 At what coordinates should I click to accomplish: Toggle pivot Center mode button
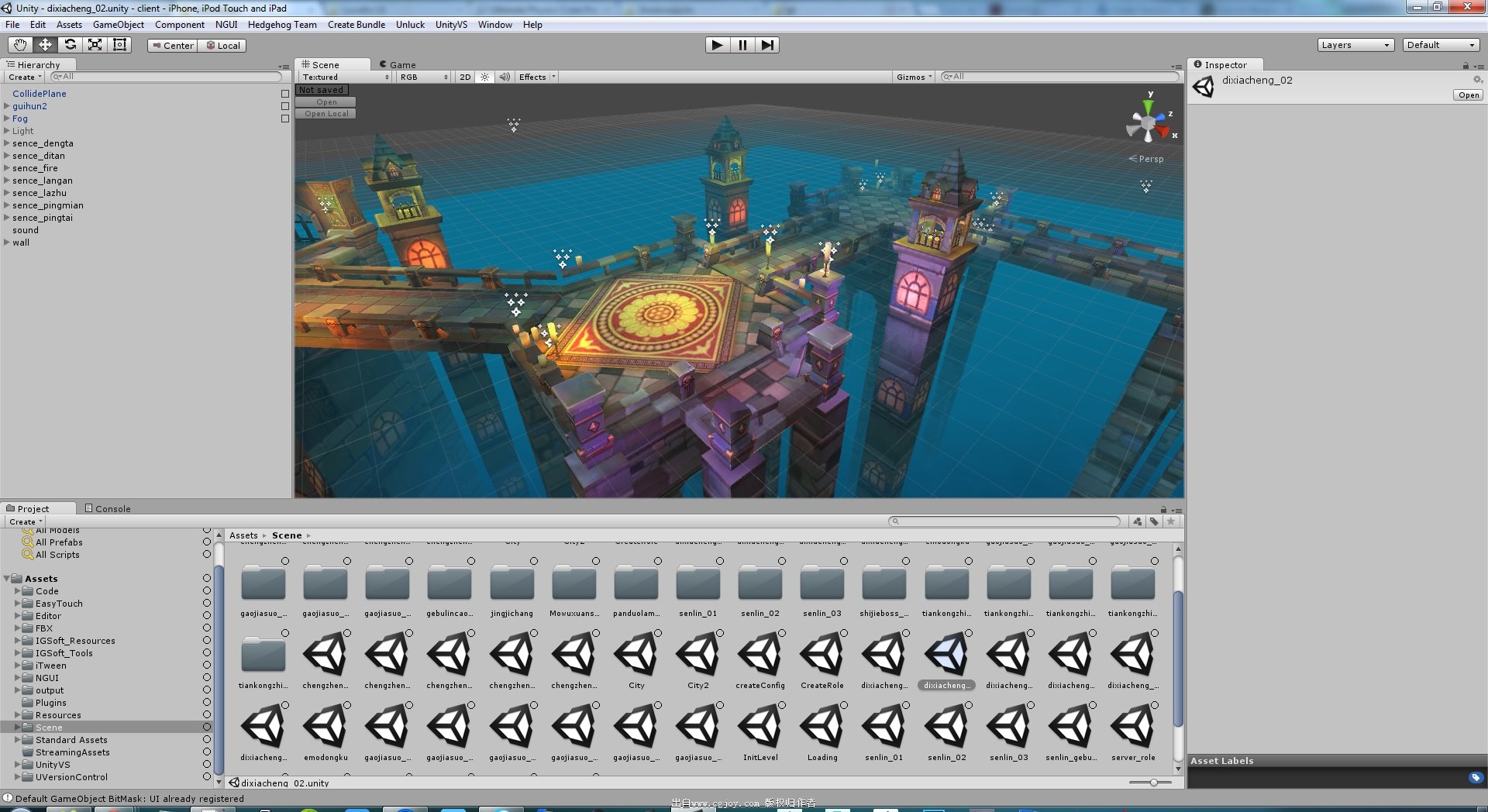[x=173, y=45]
